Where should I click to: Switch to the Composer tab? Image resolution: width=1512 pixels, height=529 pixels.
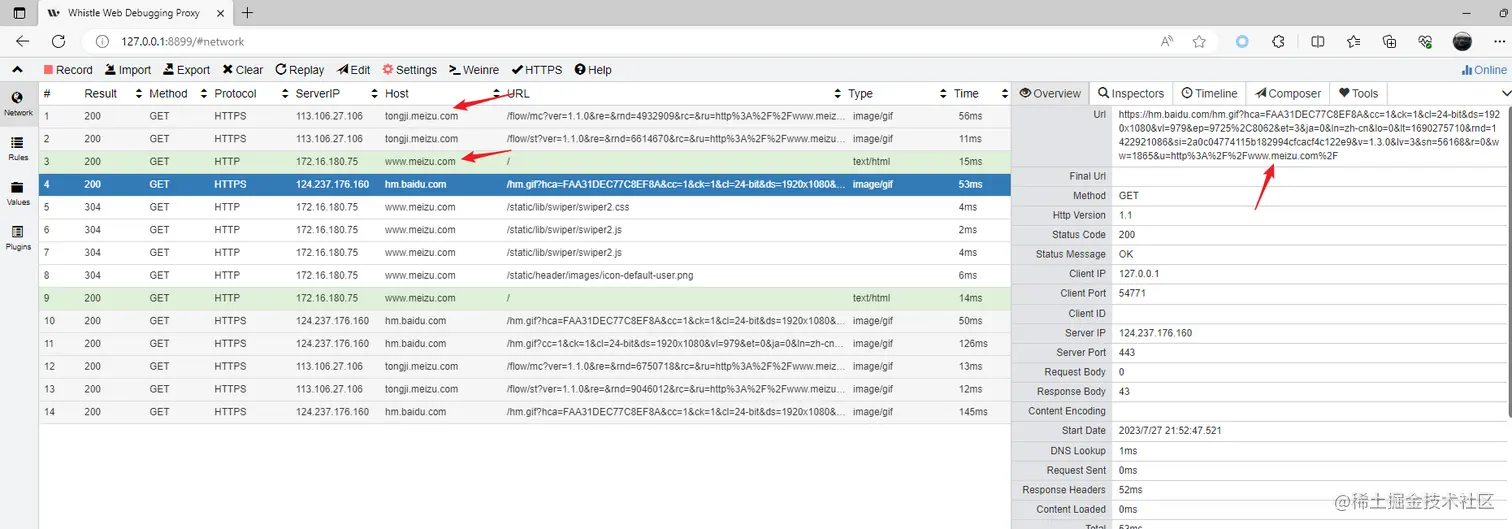click(1288, 93)
